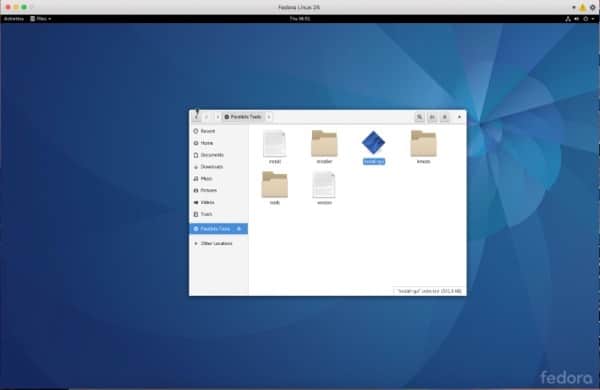600x390 pixels.
Task: Click the path bar left scroll arrow
Action: tap(218, 117)
